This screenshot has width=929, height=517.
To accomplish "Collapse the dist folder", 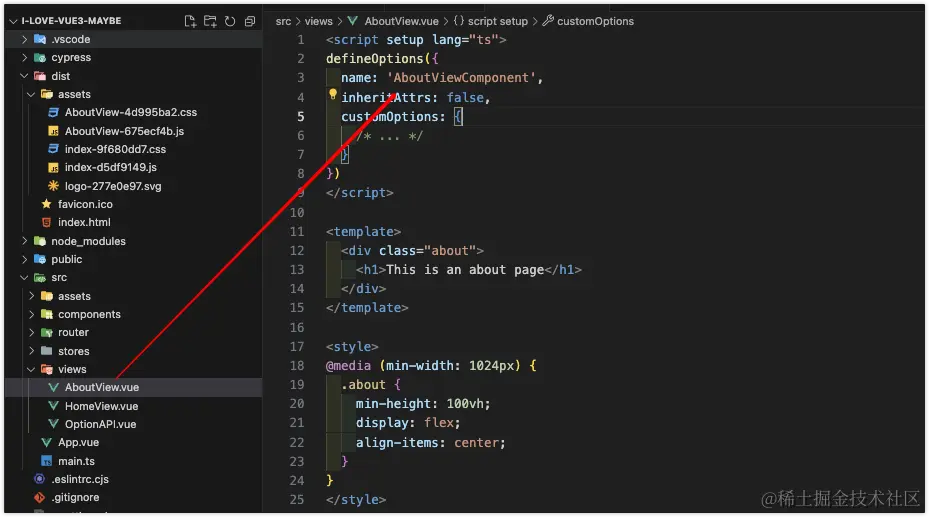I will [24, 76].
